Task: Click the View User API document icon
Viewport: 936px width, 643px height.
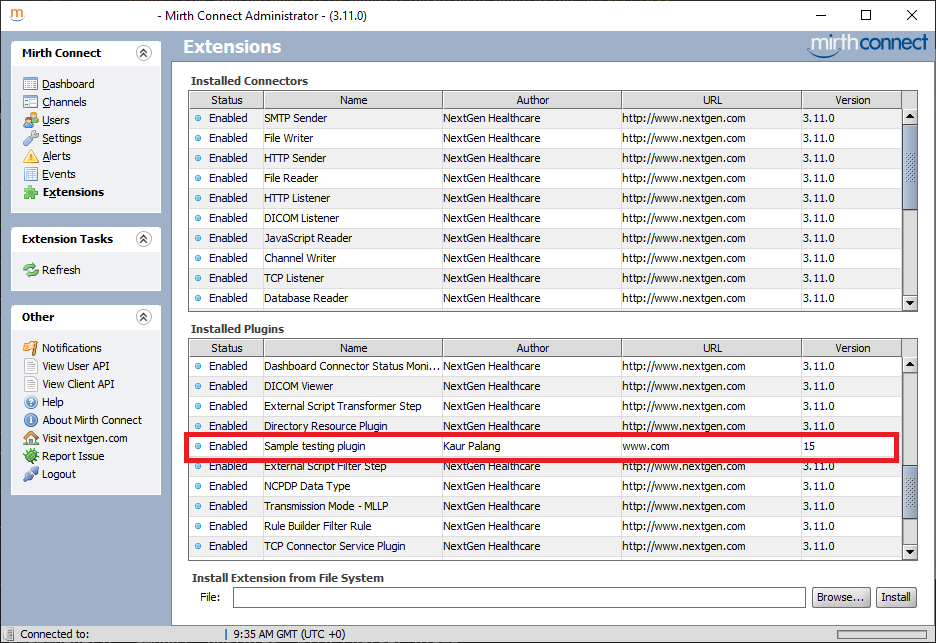Action: [x=30, y=366]
